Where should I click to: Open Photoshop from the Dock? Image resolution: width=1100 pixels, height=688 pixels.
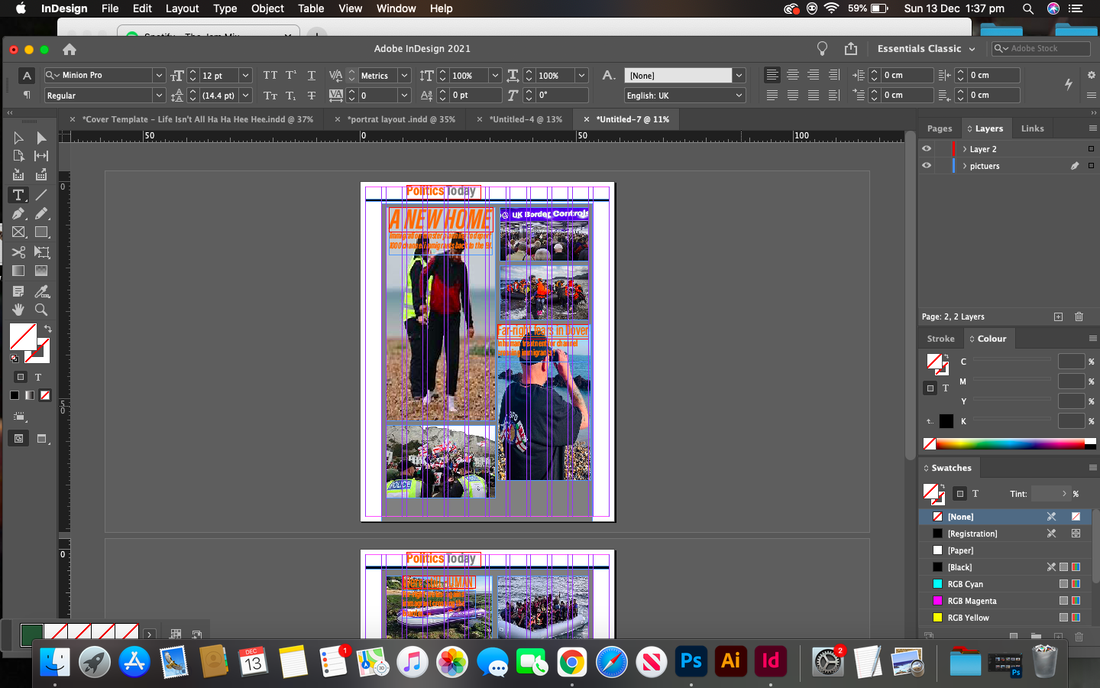(x=691, y=661)
